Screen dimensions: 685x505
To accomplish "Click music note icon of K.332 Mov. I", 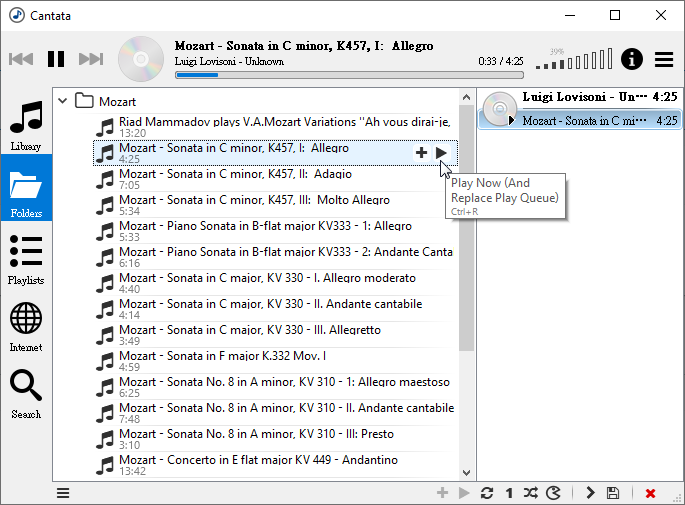I will pyautogui.click(x=105, y=362).
